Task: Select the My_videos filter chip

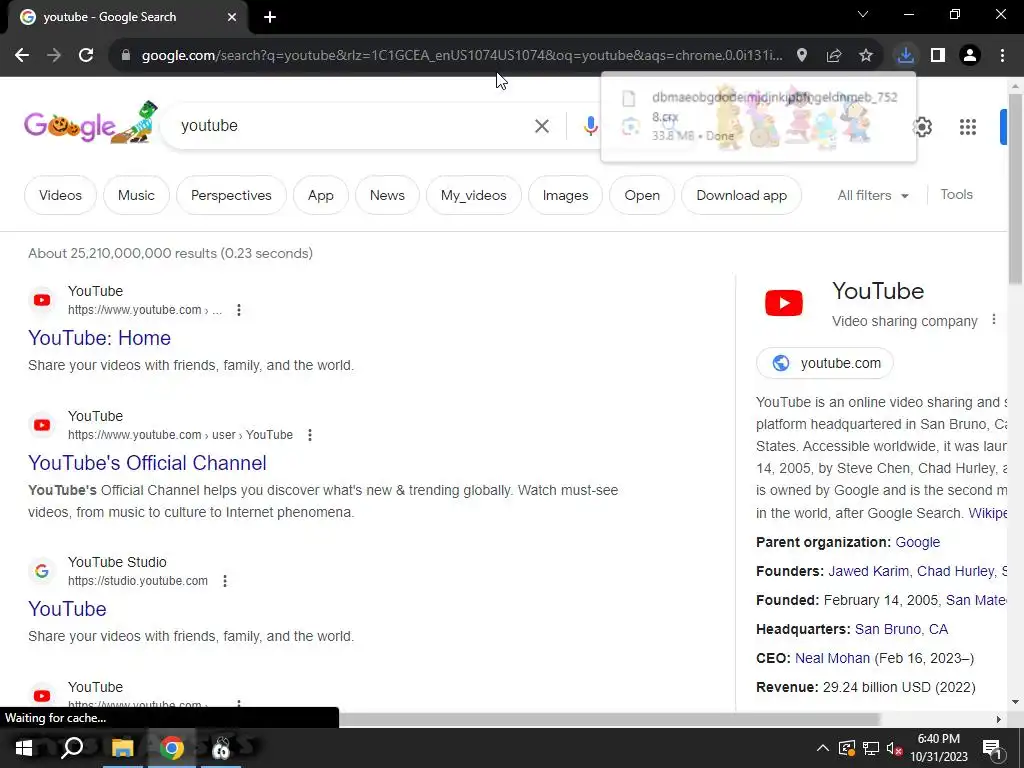Action: pos(473,195)
